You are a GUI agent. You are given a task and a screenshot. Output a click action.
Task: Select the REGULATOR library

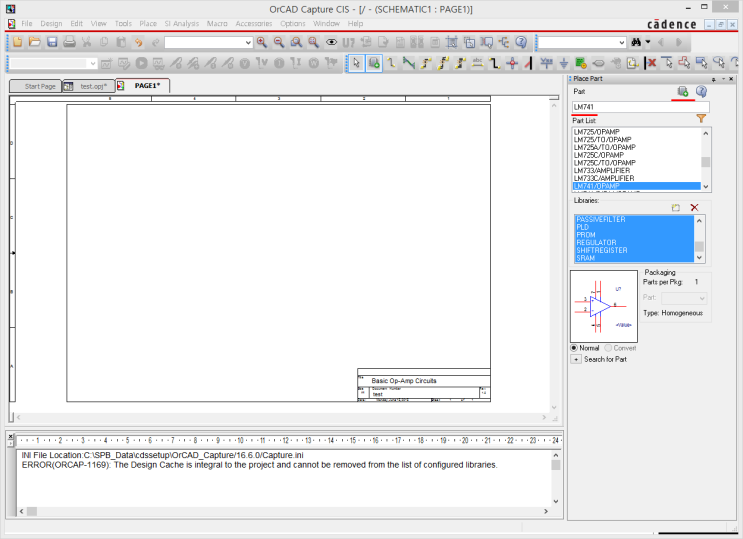point(634,242)
